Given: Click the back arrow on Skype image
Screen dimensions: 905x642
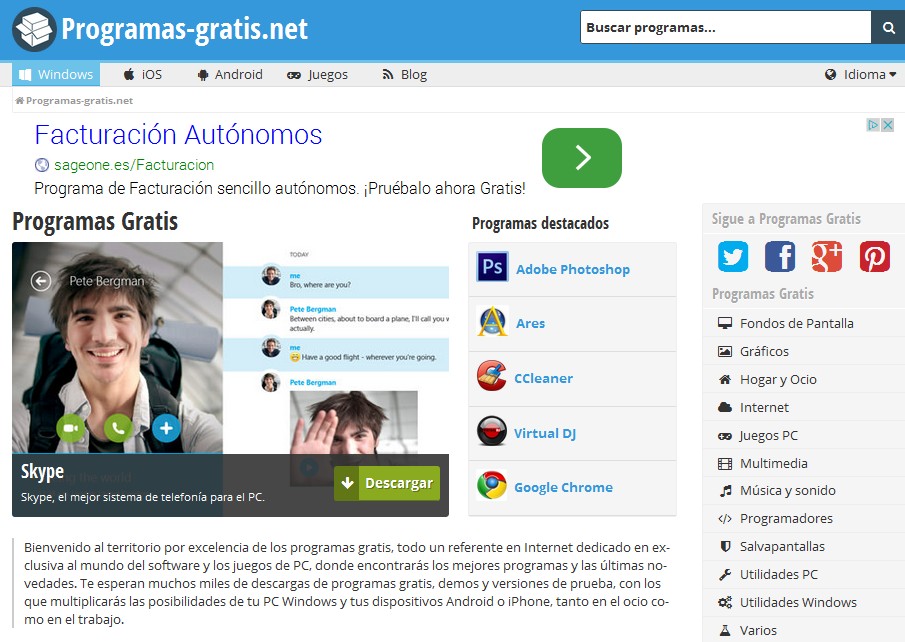Looking at the screenshot, I should click(41, 281).
